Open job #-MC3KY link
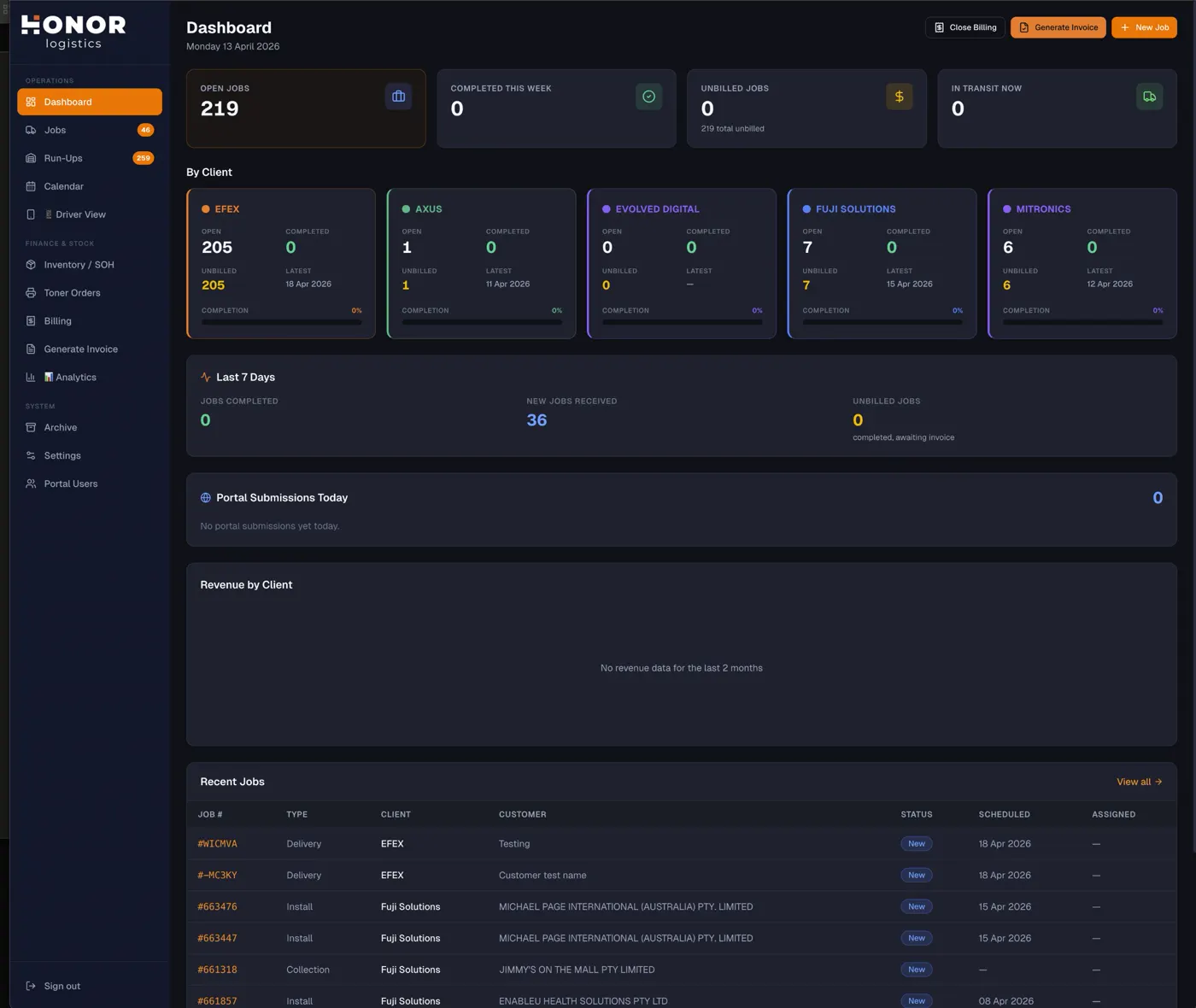 coord(218,876)
